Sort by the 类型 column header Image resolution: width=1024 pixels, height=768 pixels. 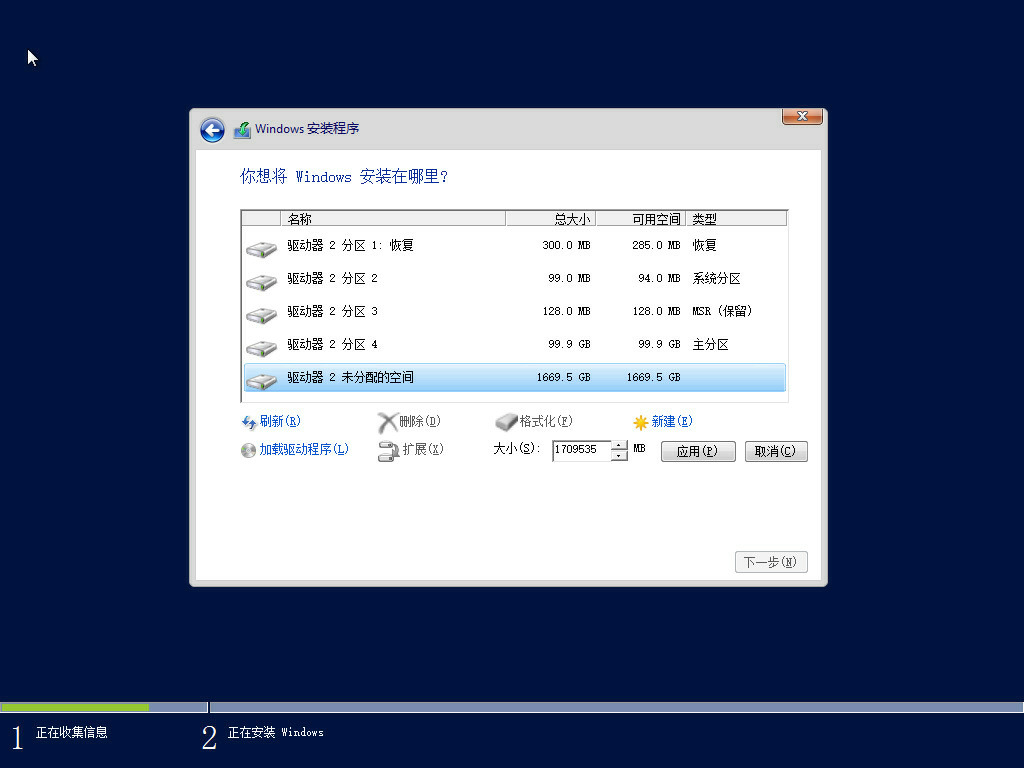(736, 219)
